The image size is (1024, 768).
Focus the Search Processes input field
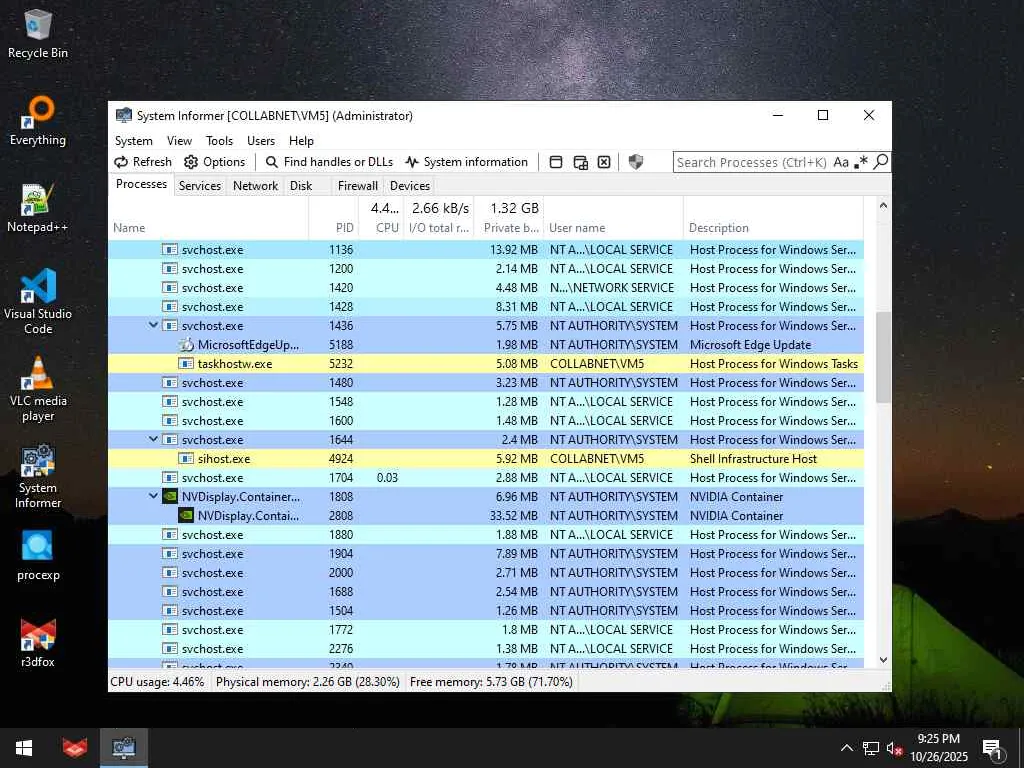point(753,162)
